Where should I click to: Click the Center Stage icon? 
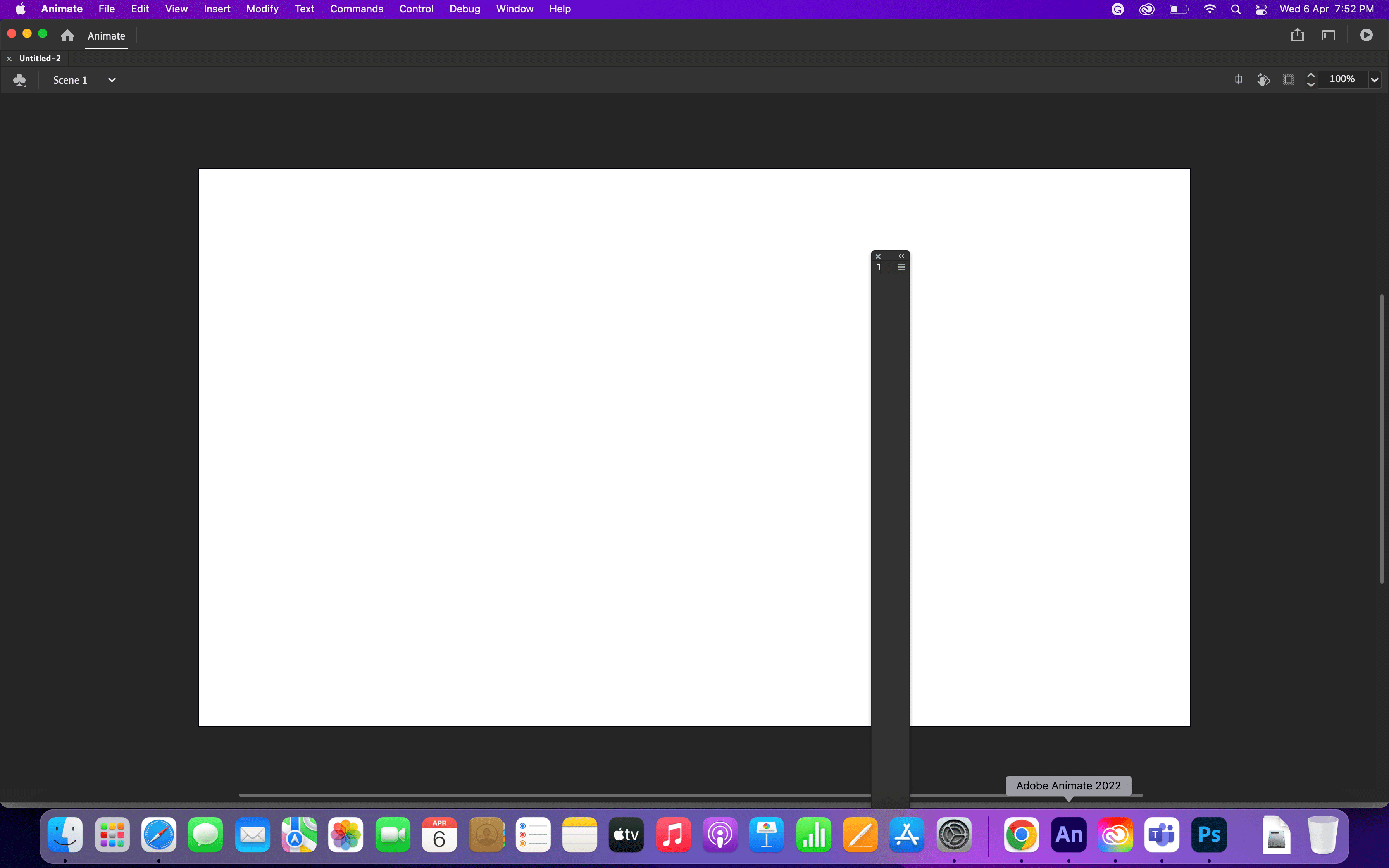[1238, 80]
